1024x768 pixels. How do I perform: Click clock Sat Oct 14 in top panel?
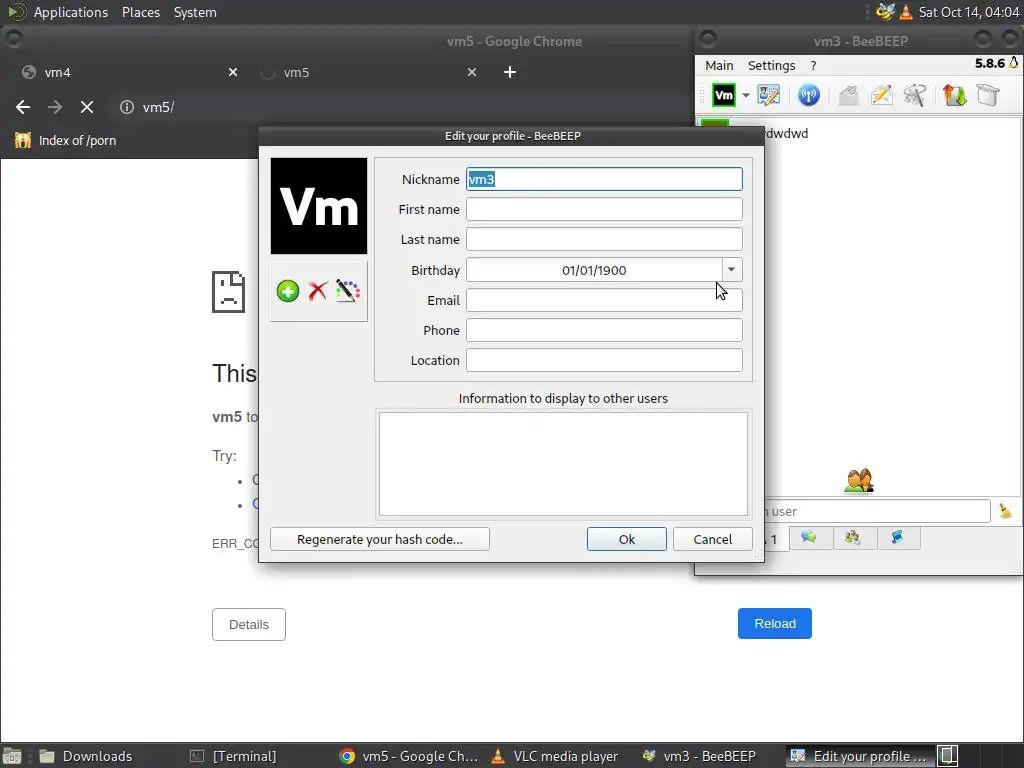tap(968, 12)
